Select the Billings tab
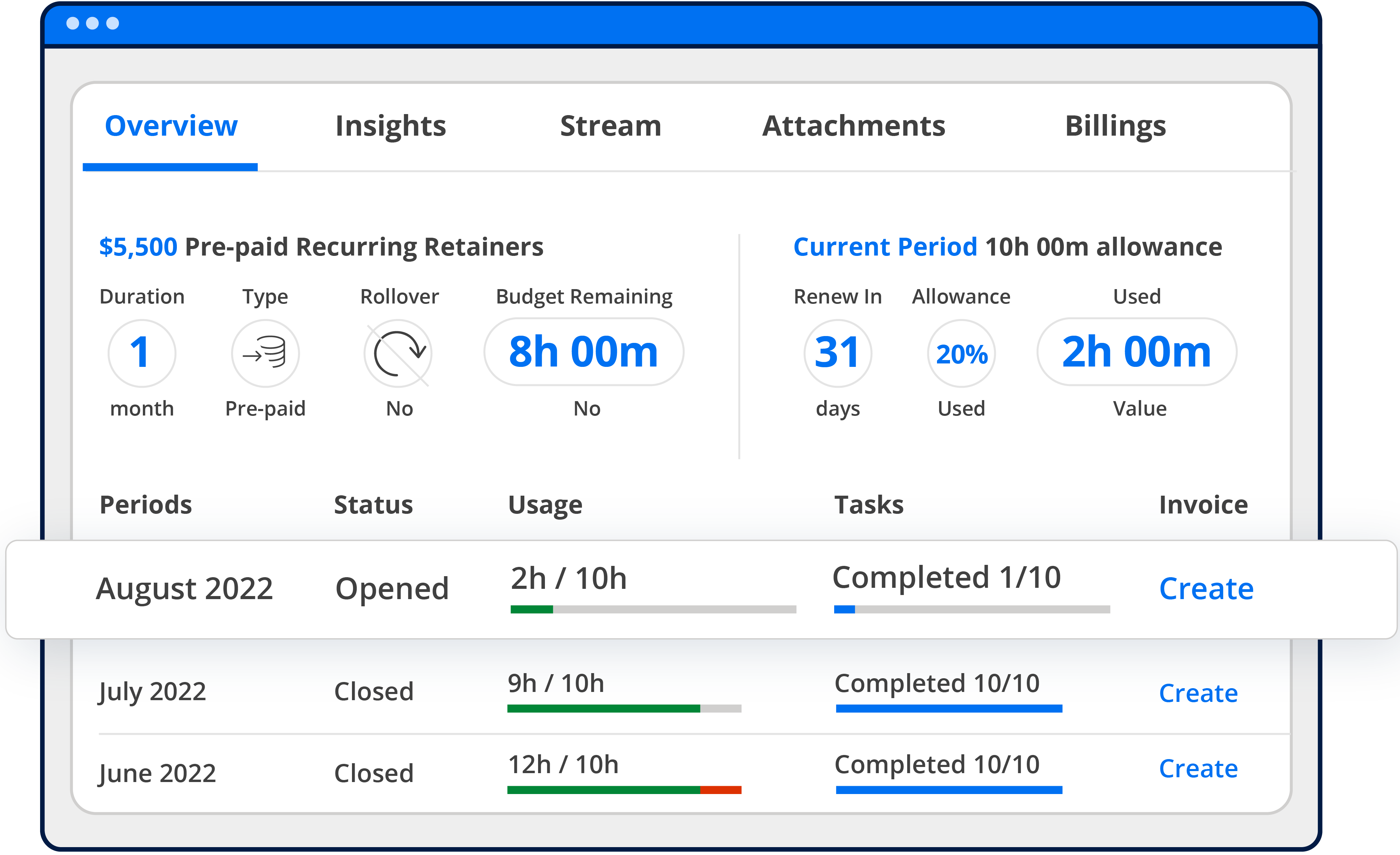 (x=1115, y=126)
